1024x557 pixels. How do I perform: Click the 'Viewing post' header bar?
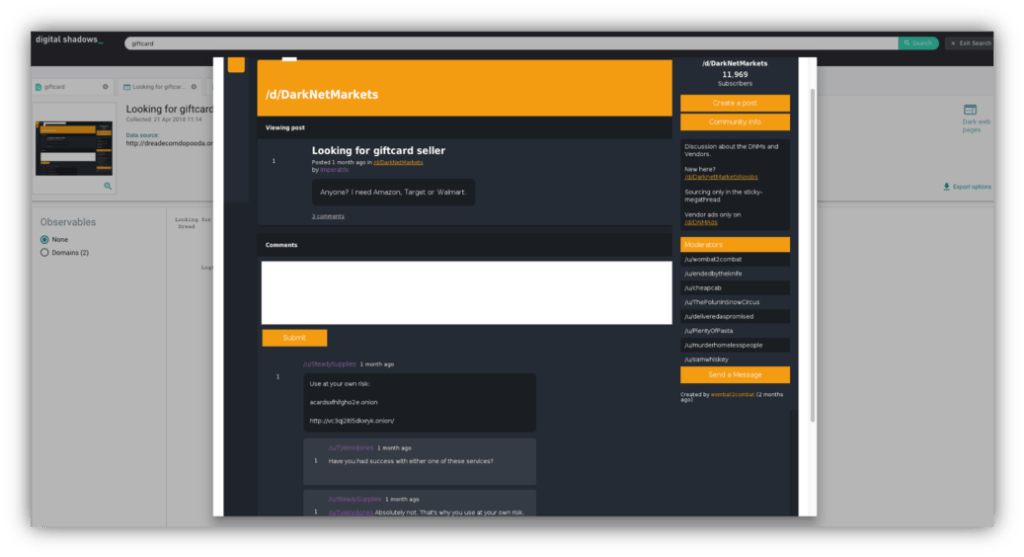click(x=464, y=128)
